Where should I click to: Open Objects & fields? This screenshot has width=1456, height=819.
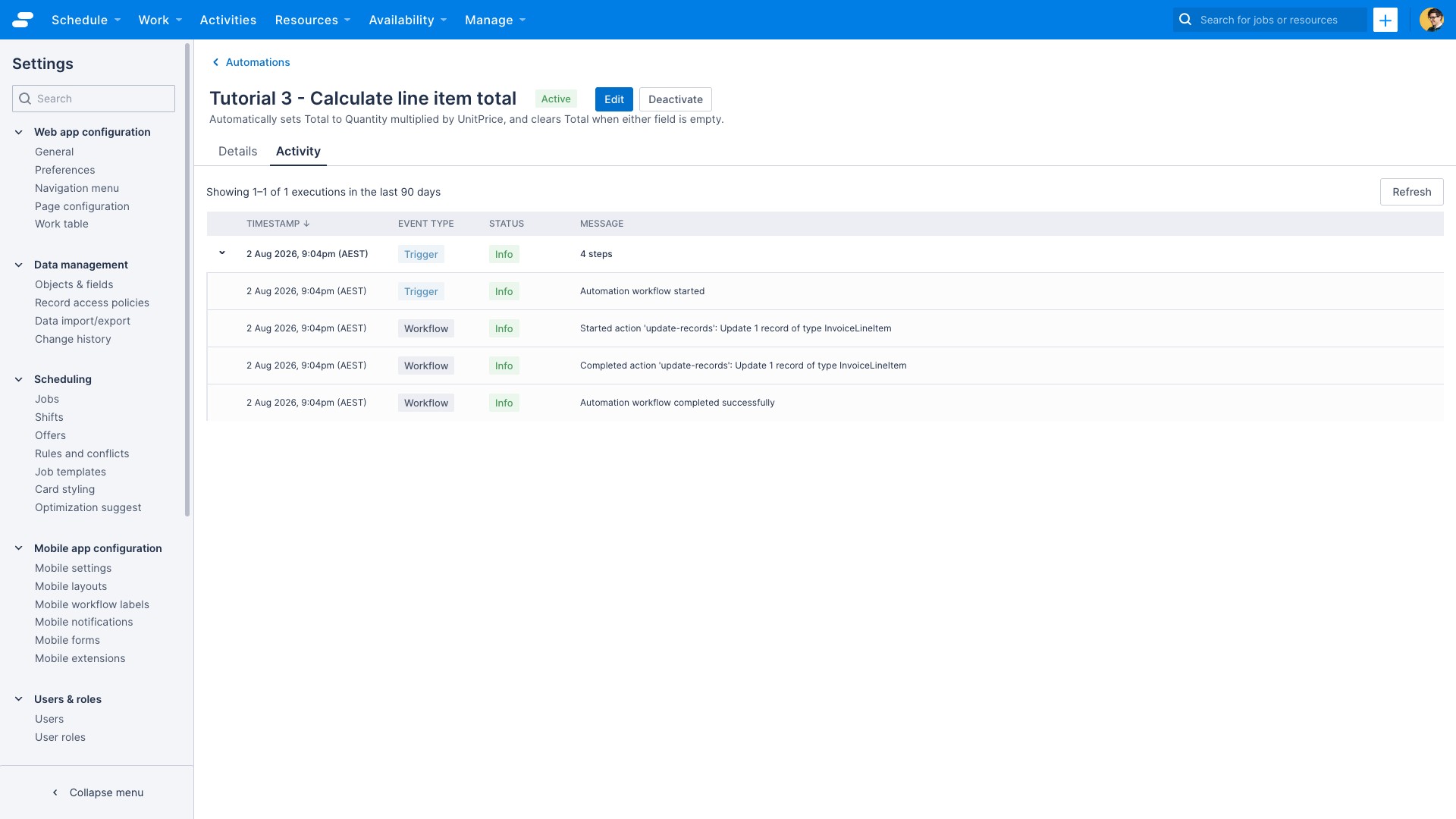click(74, 284)
